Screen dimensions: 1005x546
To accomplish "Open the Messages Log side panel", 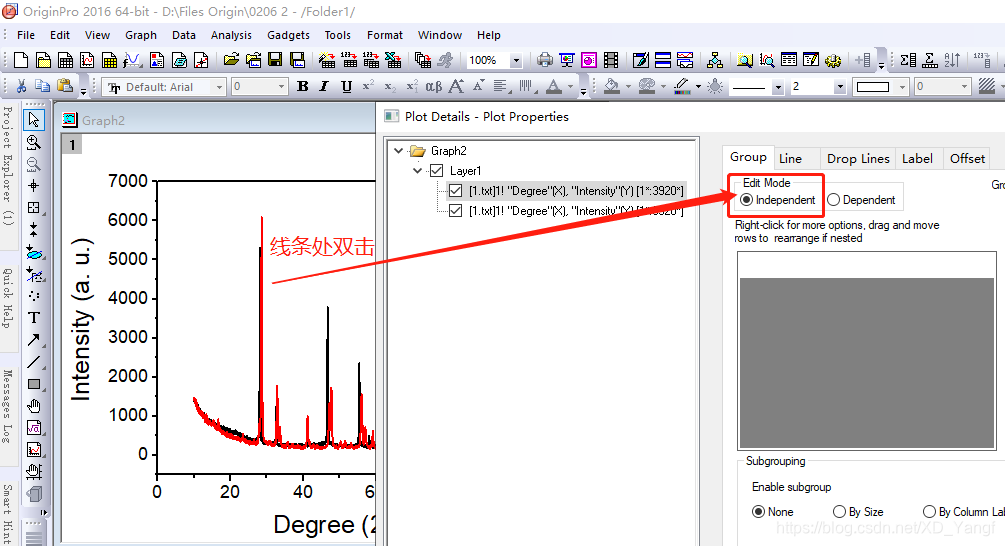I will coord(8,406).
